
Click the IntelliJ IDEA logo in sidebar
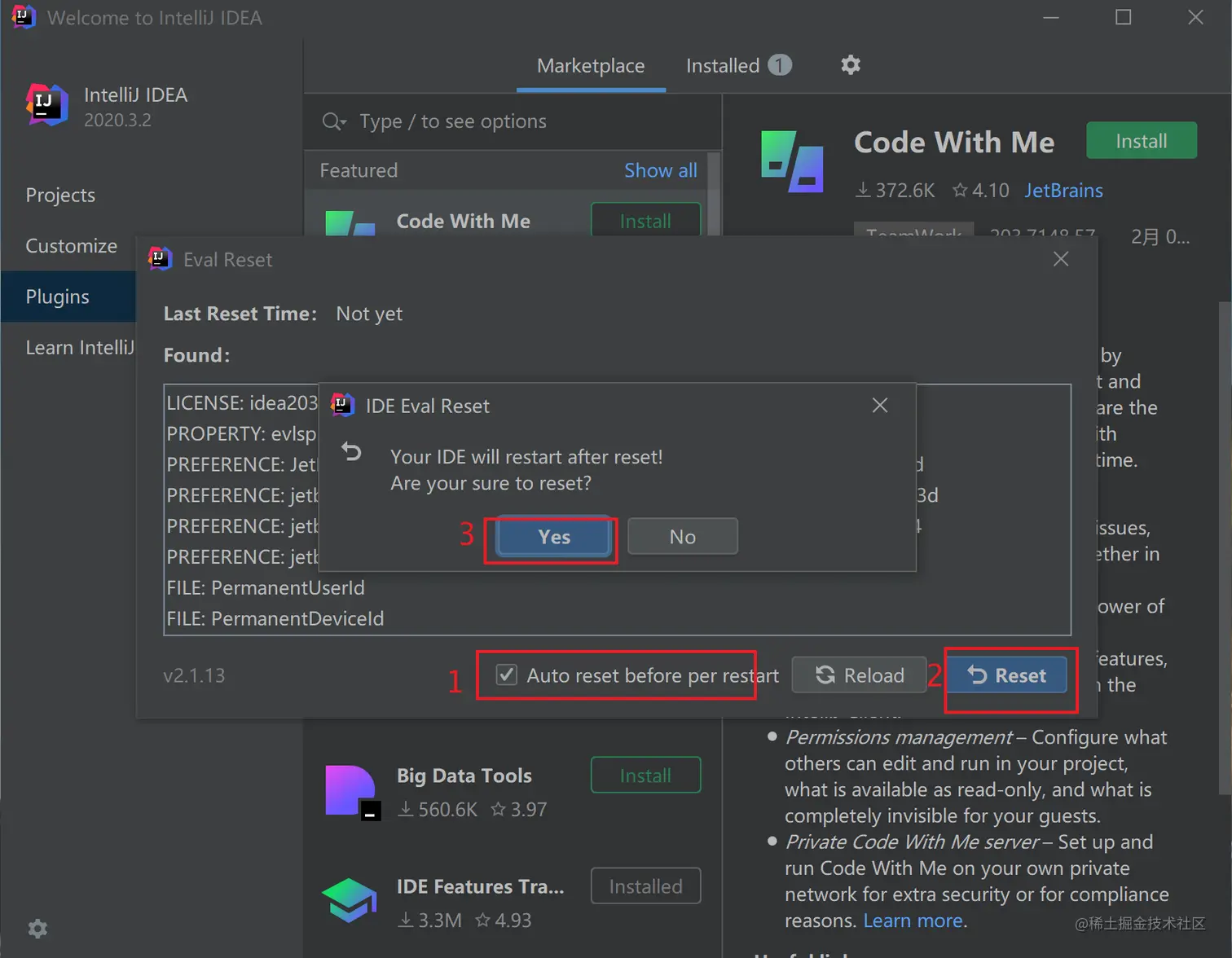(47, 104)
